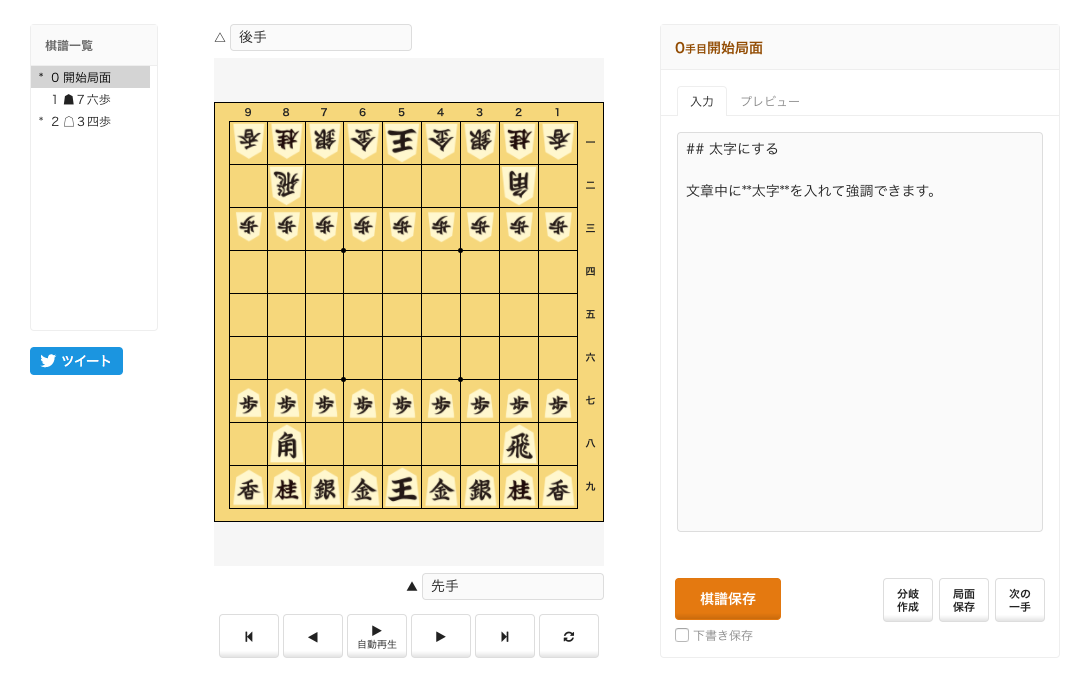Click the 次の一手 button
The width and height of the screenshot is (1090, 690).
coord(1020,600)
